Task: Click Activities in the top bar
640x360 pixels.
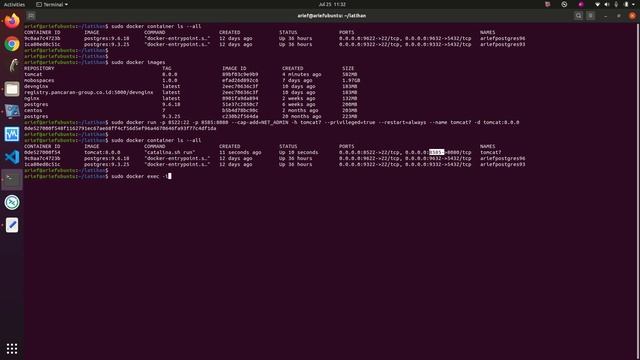Action: (x=14, y=4)
